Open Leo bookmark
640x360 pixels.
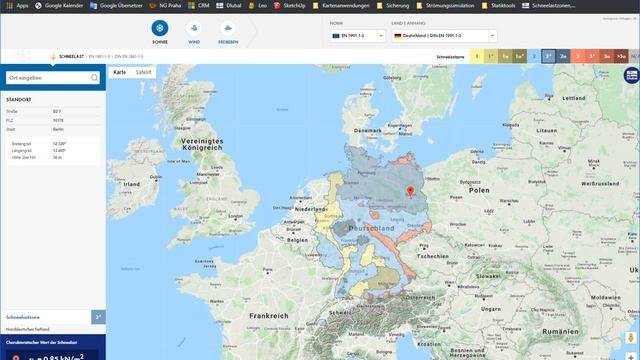pos(258,6)
